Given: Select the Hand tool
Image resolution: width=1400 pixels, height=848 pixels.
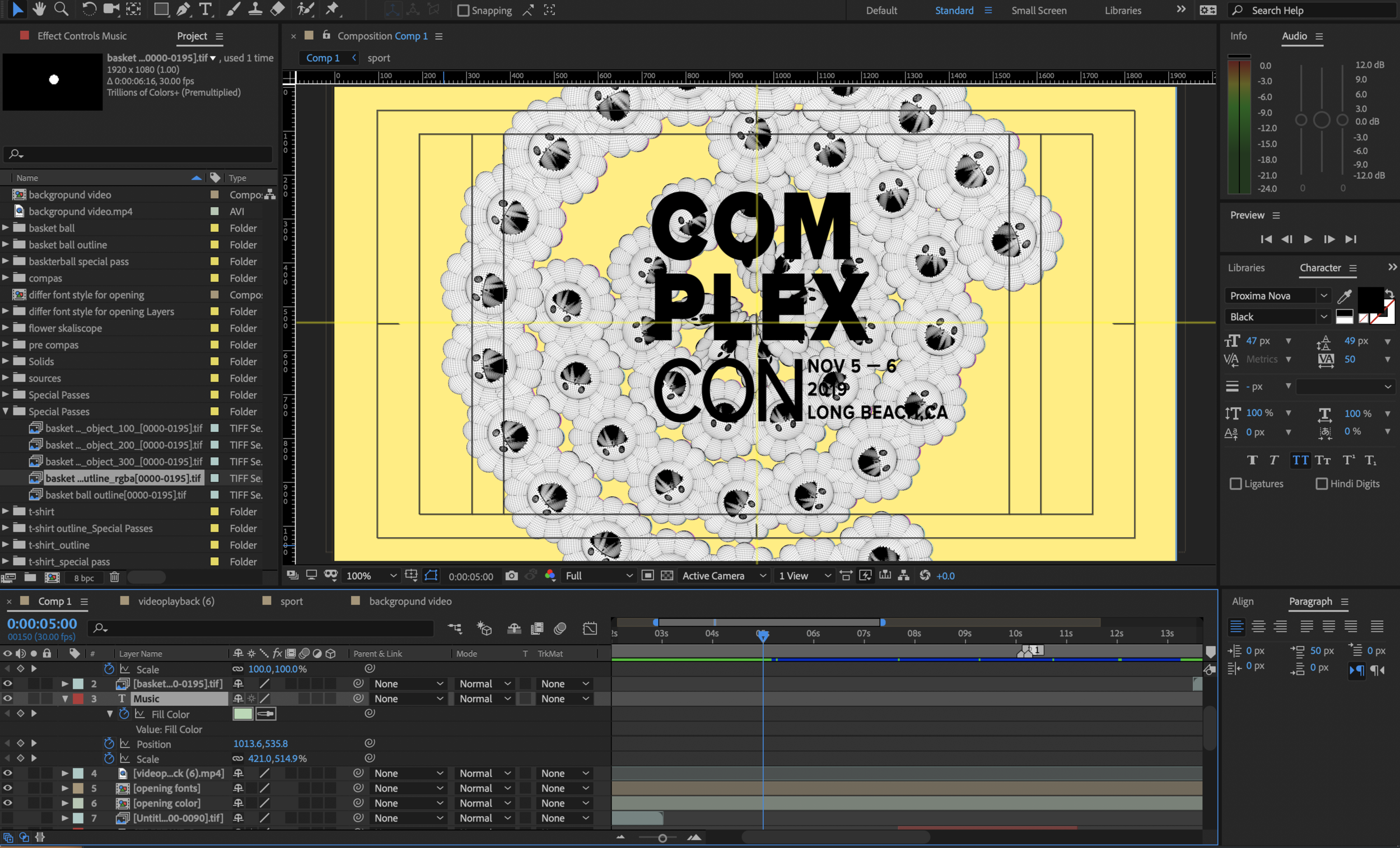Looking at the screenshot, I should 39,9.
